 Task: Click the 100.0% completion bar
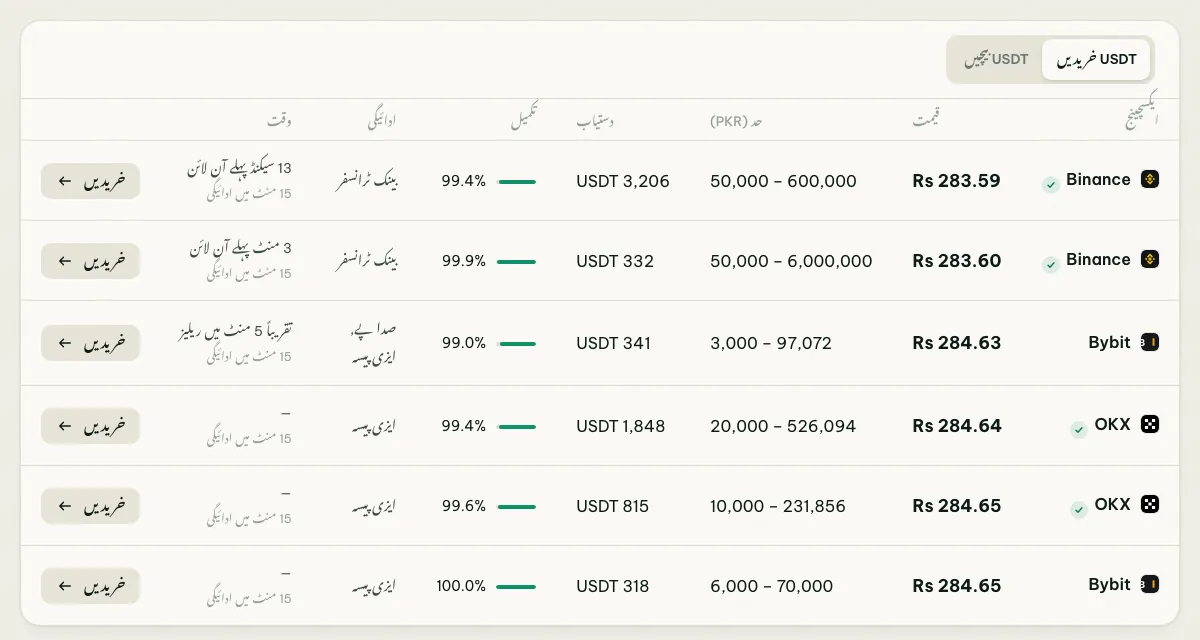516,586
